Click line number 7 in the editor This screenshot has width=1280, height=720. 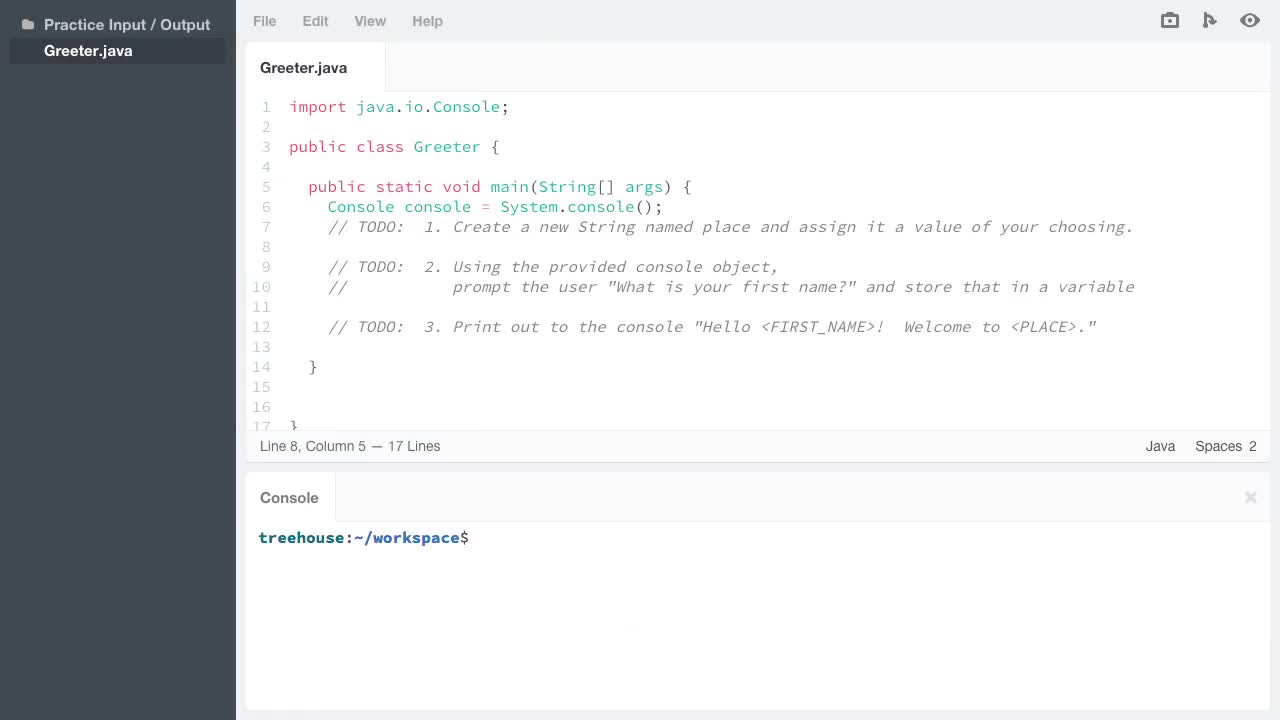[265, 227]
